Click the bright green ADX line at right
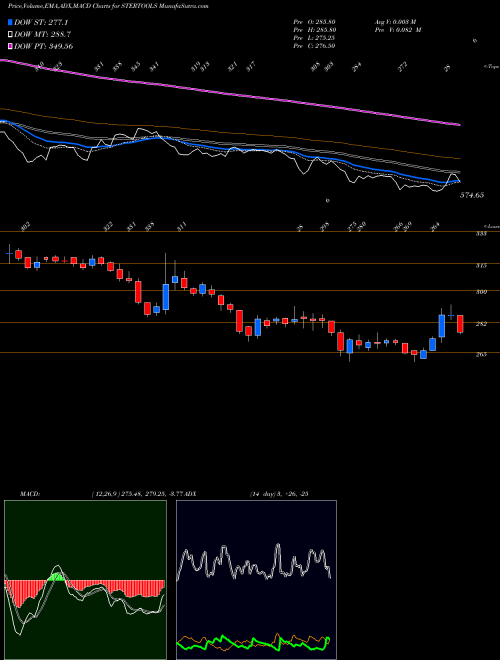This screenshot has width=500, height=660. coord(327,641)
